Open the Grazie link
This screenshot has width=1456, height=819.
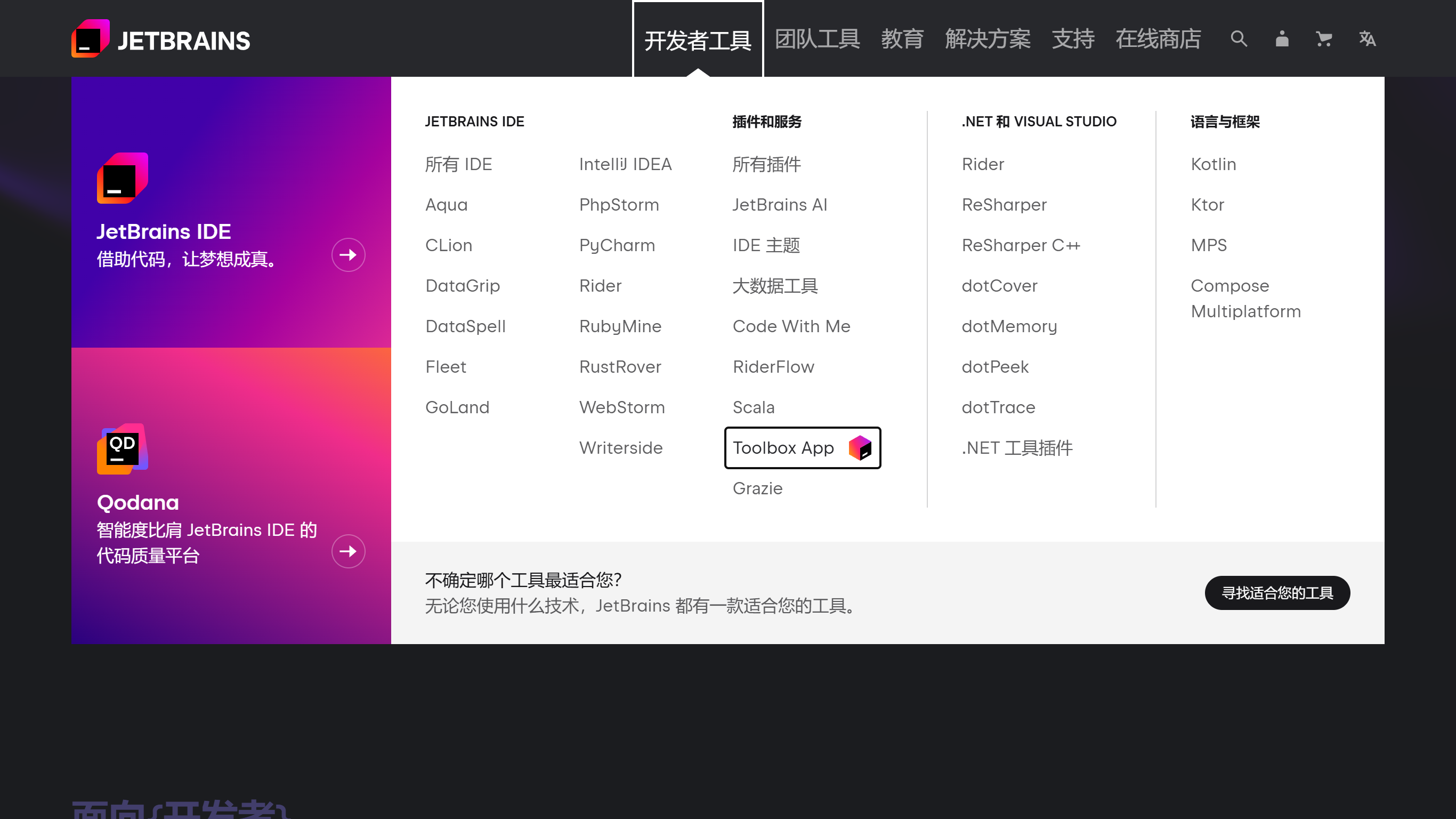click(757, 488)
